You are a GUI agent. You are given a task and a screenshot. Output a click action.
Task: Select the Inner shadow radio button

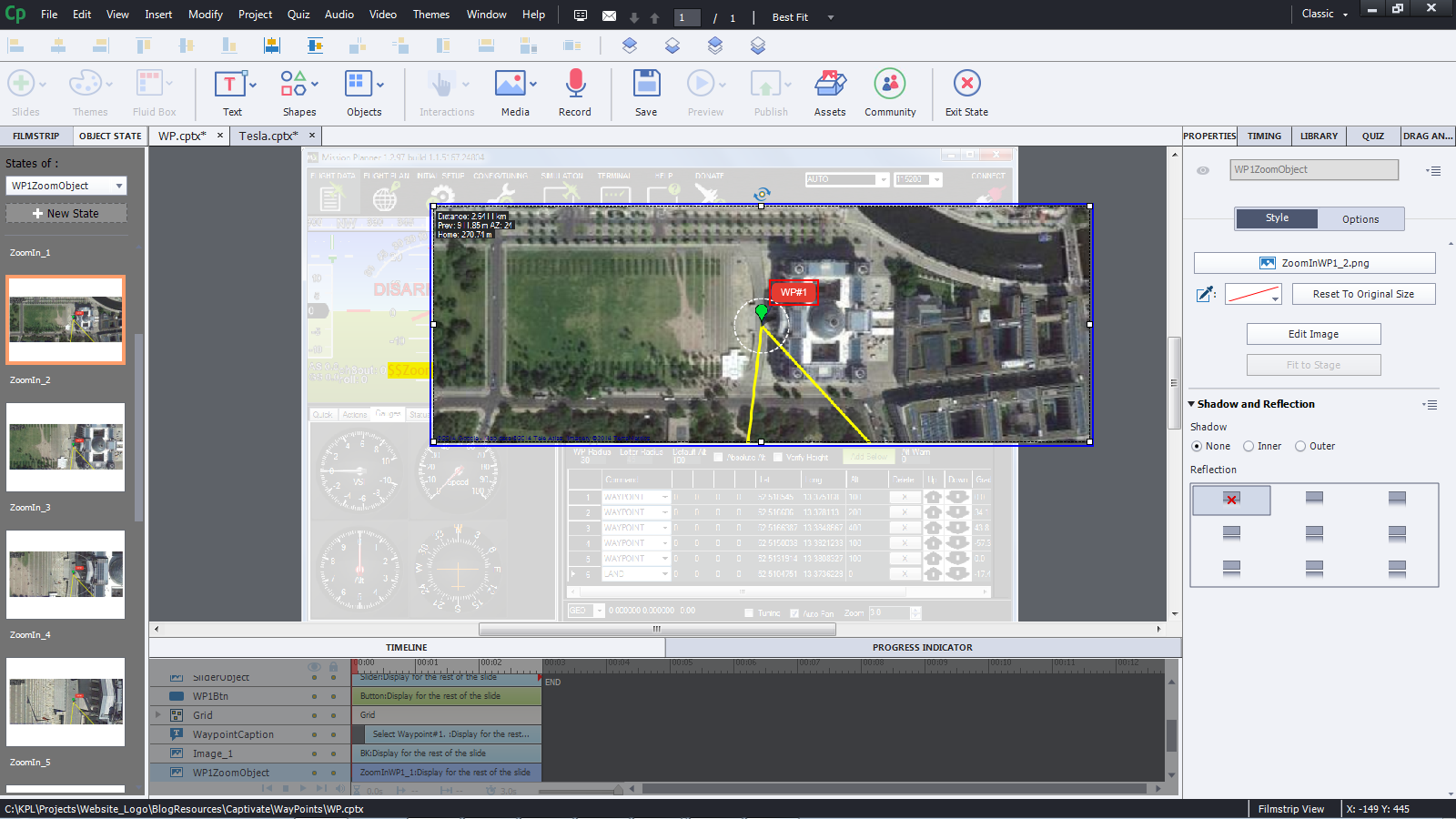tap(1249, 446)
